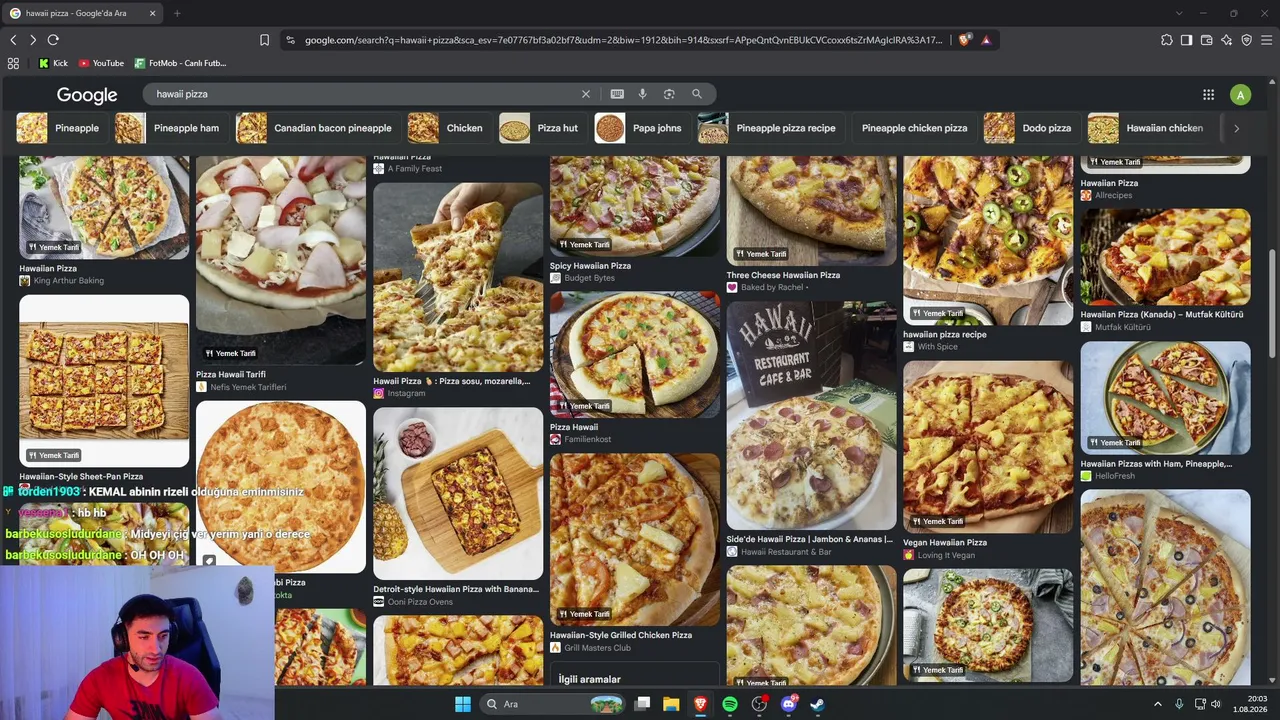Open Discord from the taskbar
Viewport: 1280px width, 720px height.
point(788,704)
